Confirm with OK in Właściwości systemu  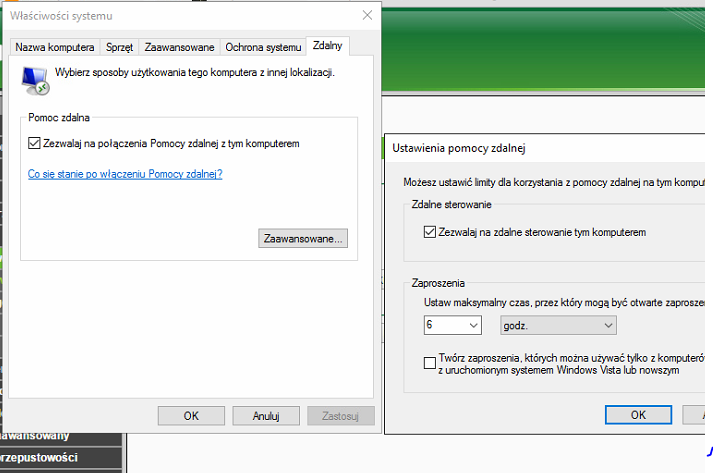point(191,416)
